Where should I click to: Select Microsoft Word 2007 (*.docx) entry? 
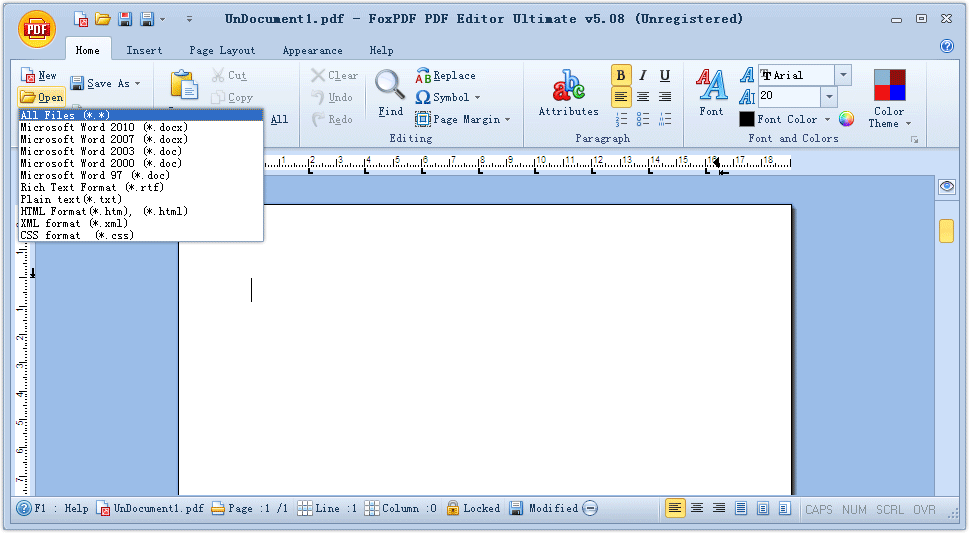[x=141, y=139]
